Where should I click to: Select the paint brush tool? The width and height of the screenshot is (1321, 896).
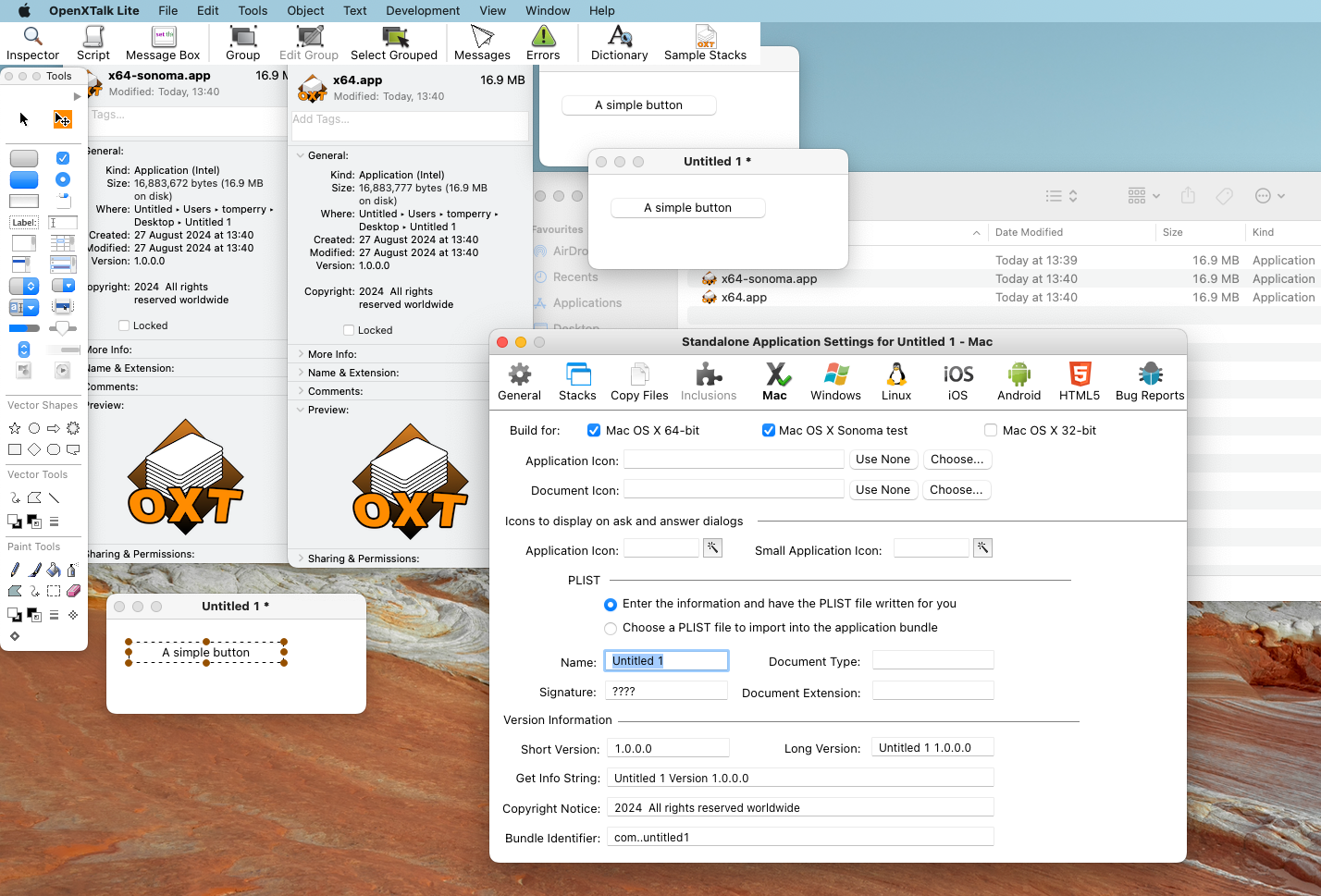(34, 570)
